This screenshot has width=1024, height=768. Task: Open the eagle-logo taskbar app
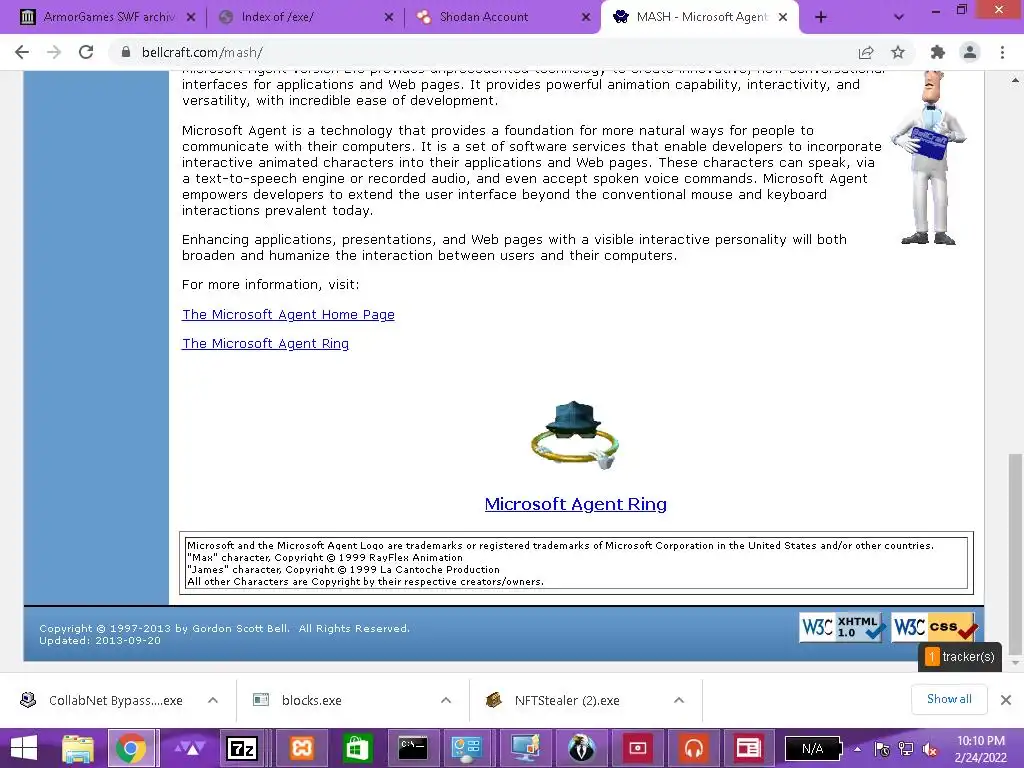pyautogui.click(x=581, y=748)
